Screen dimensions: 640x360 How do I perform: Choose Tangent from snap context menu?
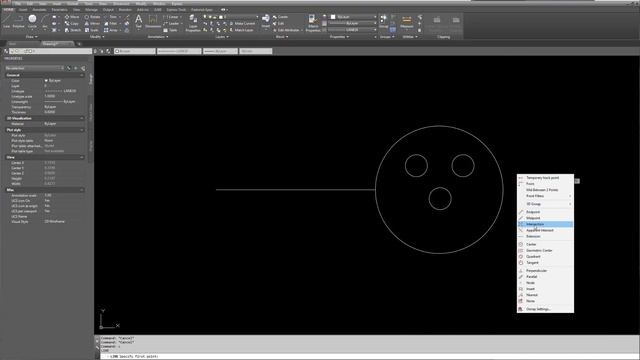coord(545,262)
